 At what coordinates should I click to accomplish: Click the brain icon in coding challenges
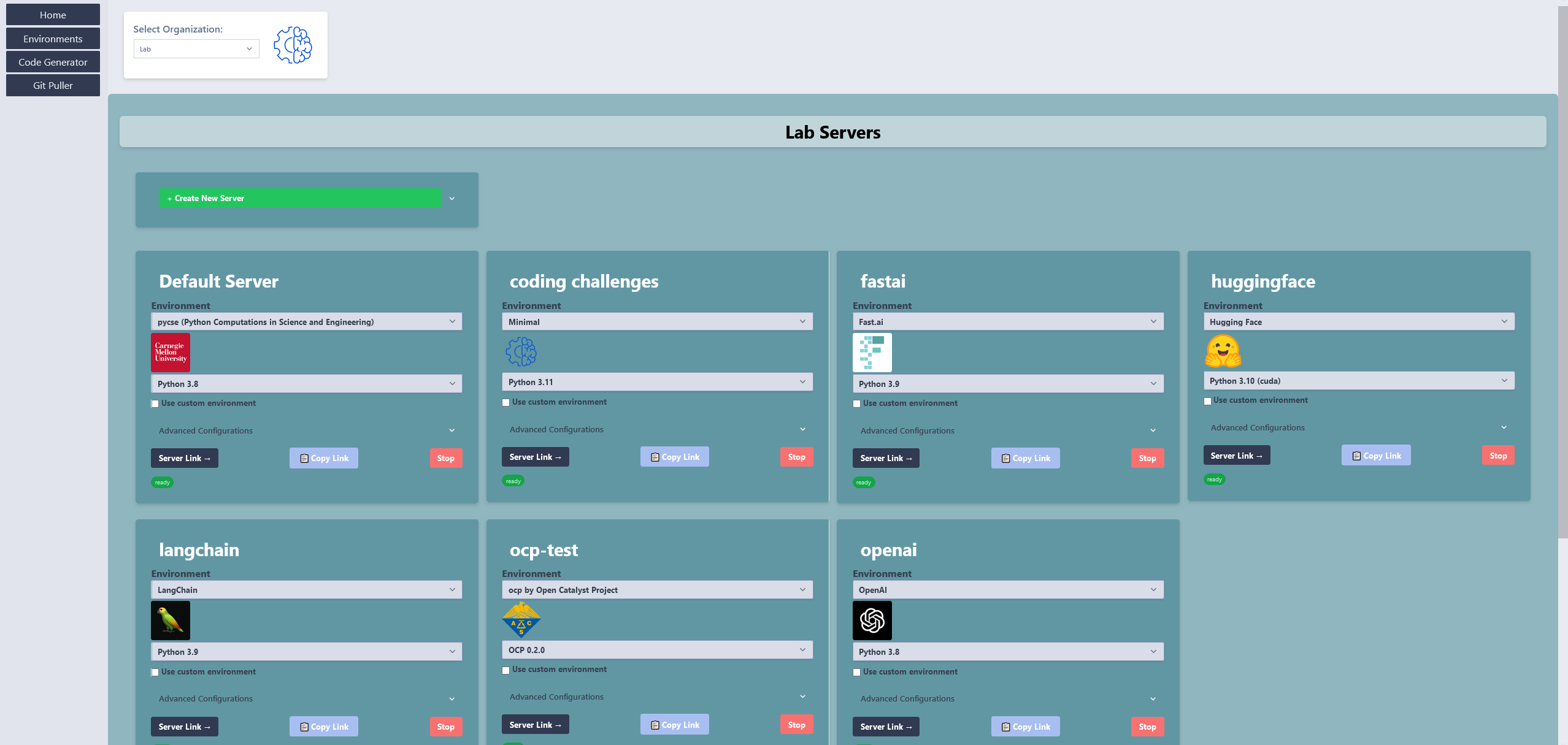click(521, 351)
